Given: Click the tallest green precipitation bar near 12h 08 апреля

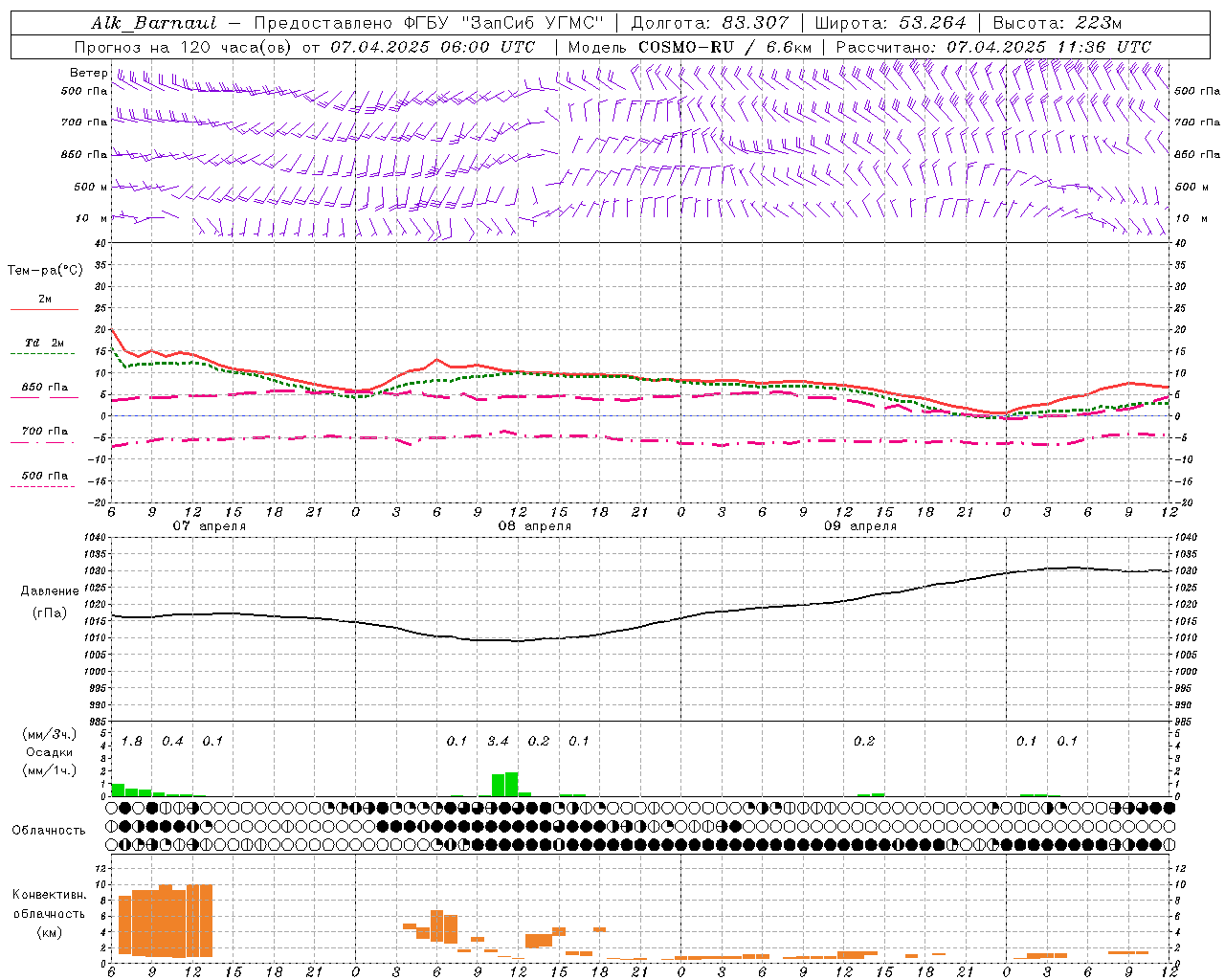Looking at the screenshot, I should pyautogui.click(x=512, y=784).
